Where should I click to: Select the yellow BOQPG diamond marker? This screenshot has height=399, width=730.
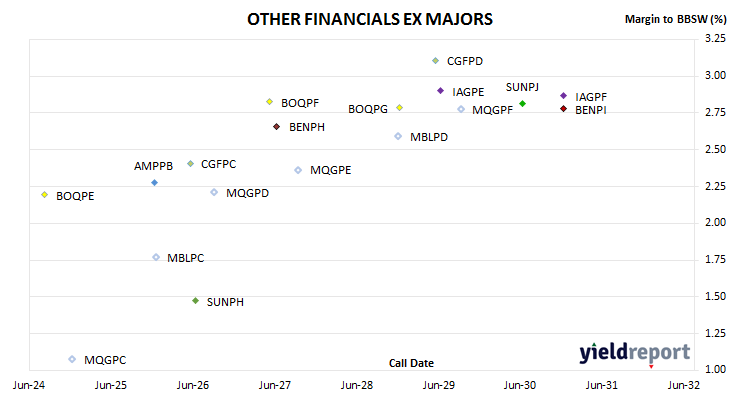(x=399, y=108)
